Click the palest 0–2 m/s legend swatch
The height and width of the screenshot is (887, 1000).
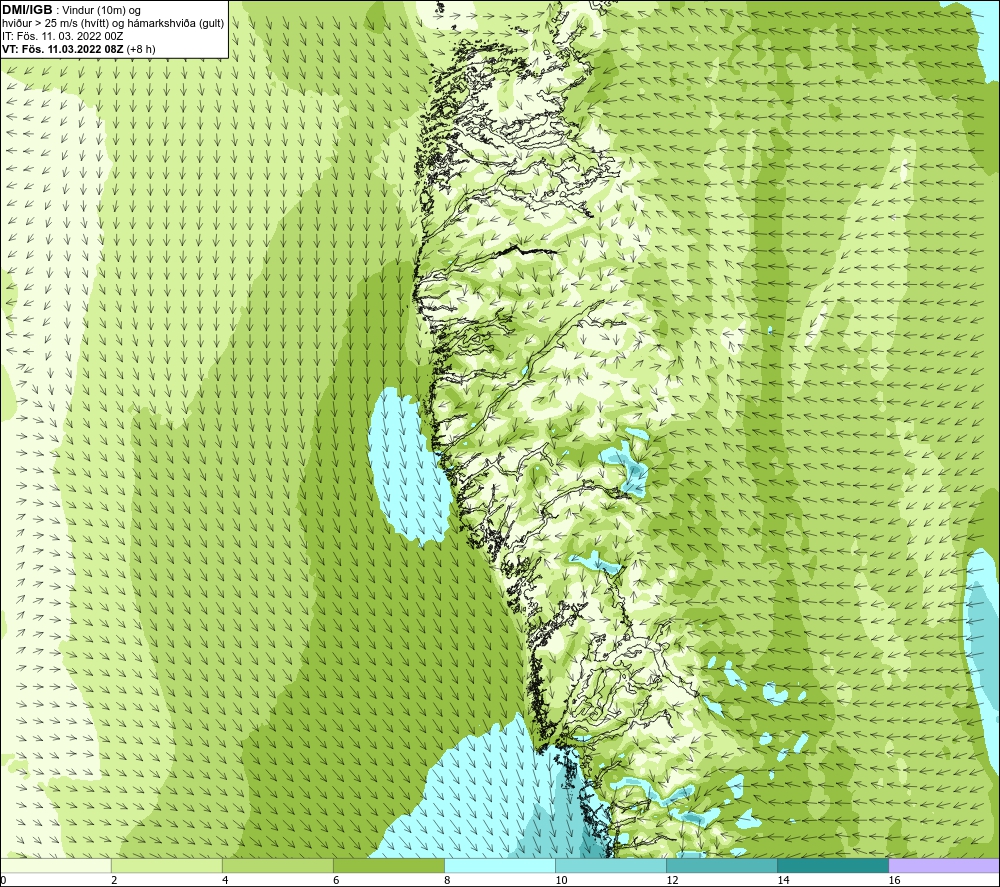click(56, 865)
